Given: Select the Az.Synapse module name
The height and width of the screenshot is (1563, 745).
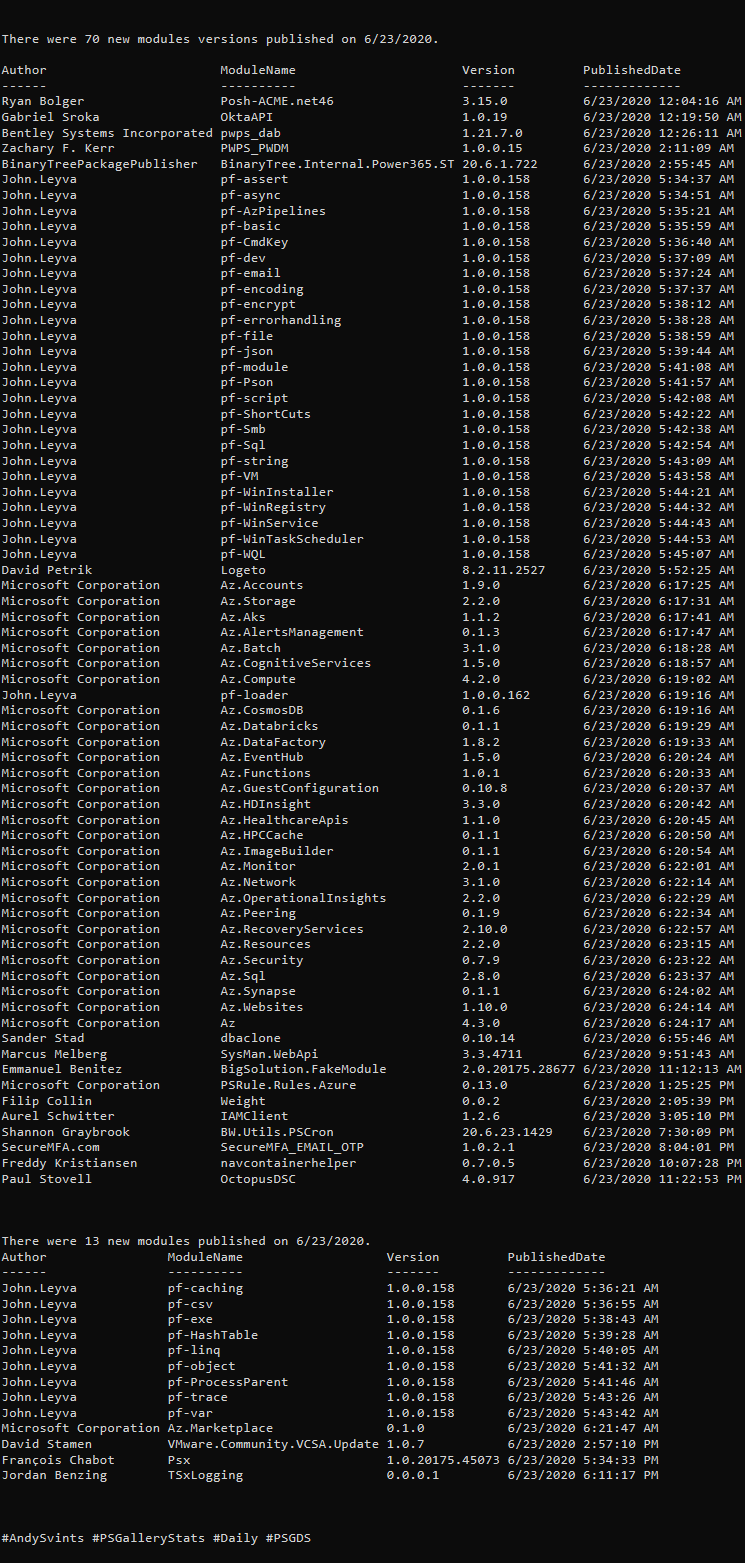Looking at the screenshot, I should coord(258,992).
